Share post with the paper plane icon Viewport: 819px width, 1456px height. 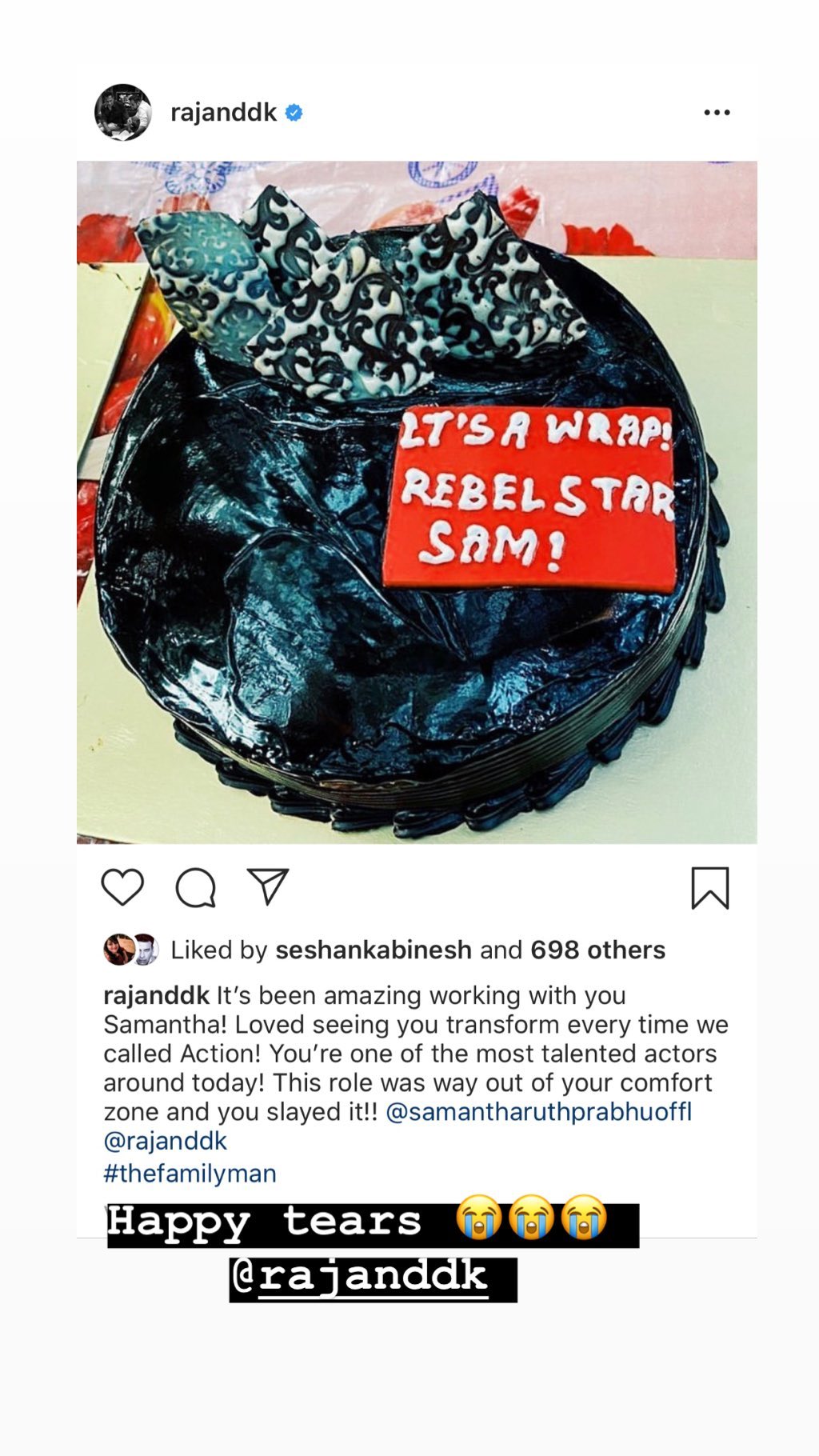(x=268, y=886)
